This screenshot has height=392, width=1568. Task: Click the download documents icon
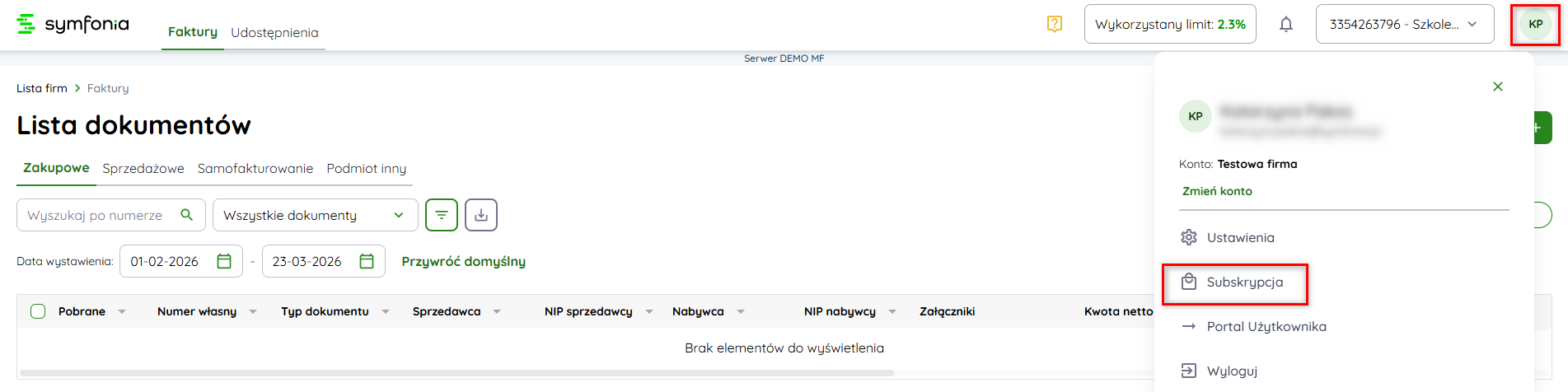point(481,215)
